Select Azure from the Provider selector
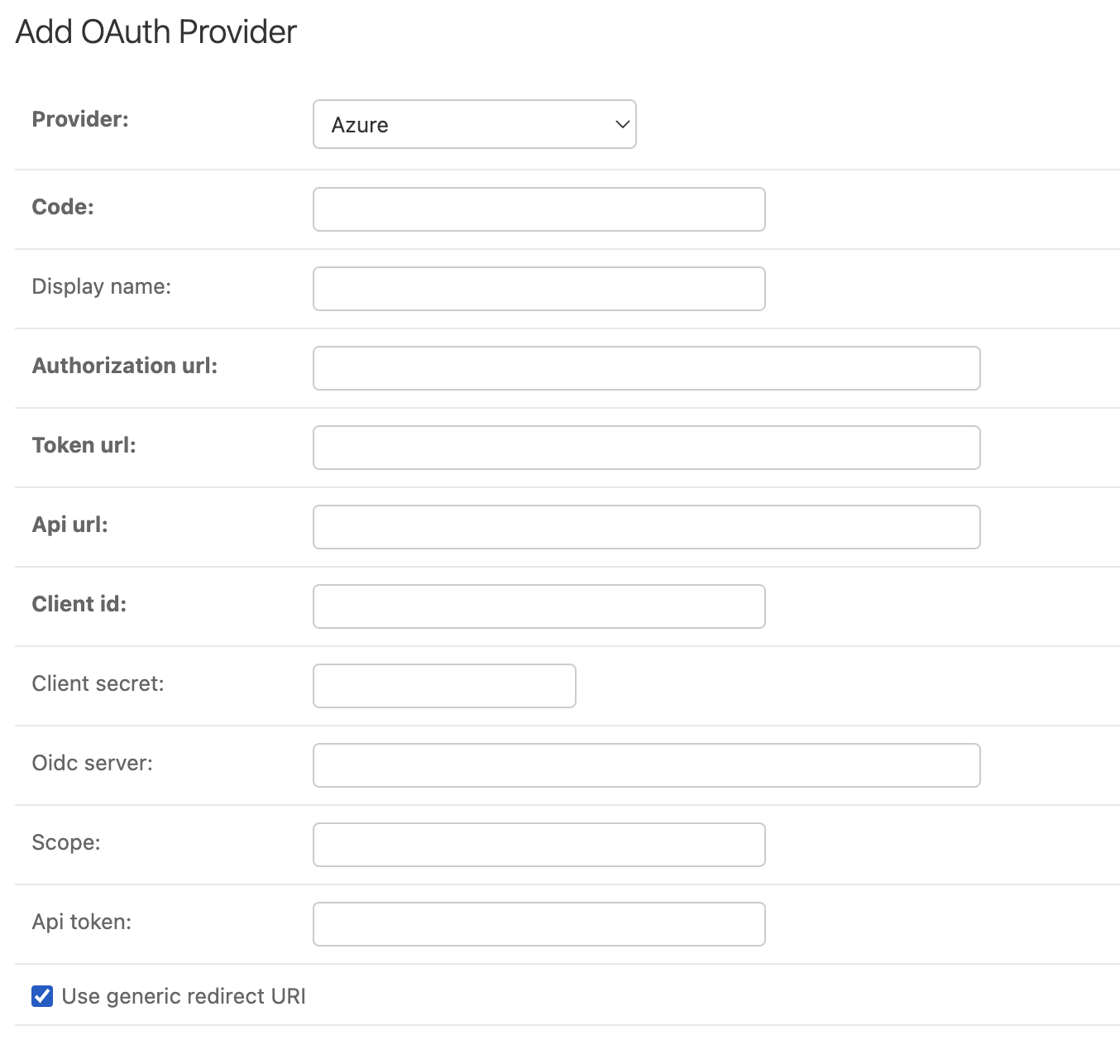The image size is (1120, 1064). click(x=474, y=123)
